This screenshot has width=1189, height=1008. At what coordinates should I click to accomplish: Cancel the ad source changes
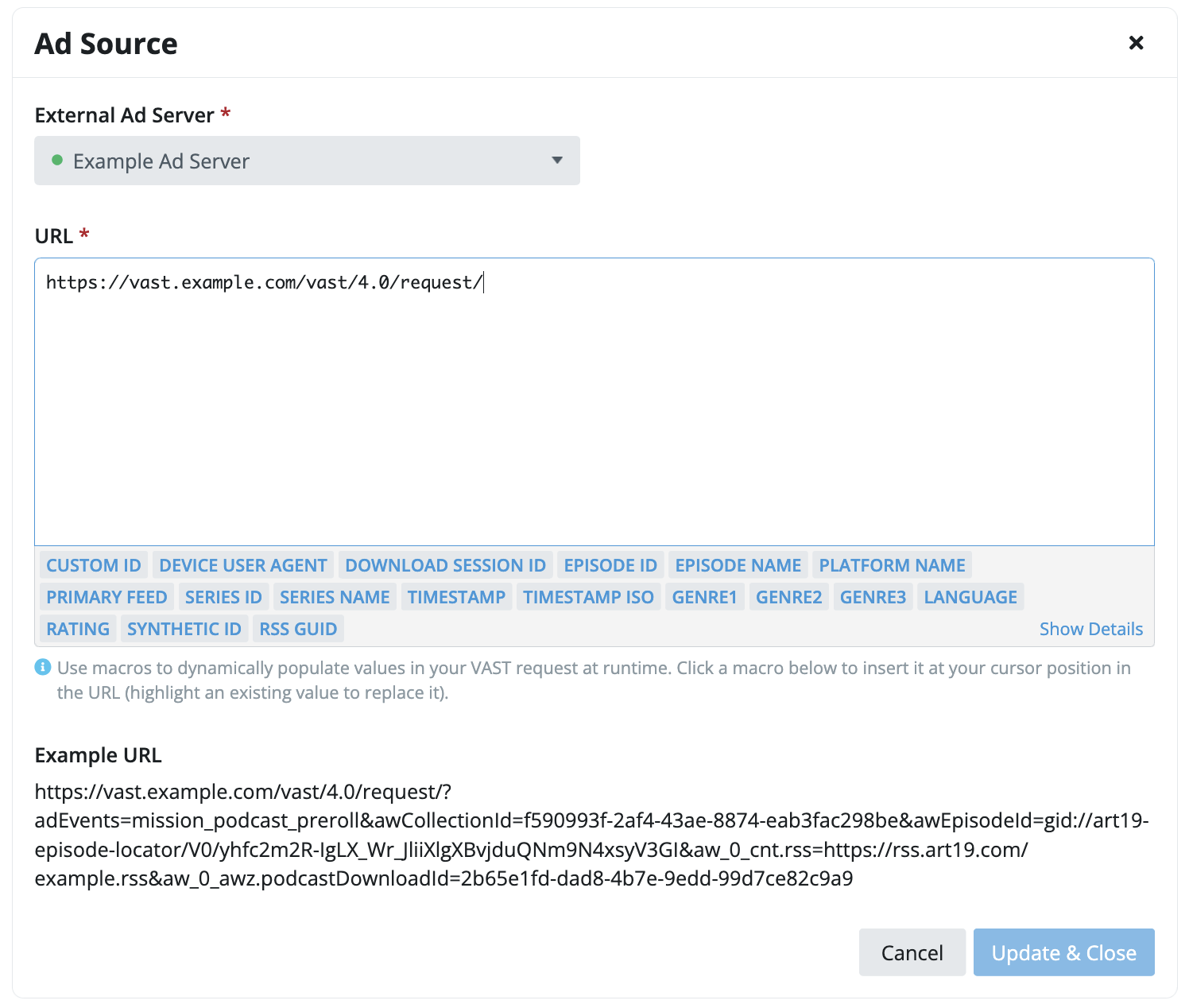(912, 952)
